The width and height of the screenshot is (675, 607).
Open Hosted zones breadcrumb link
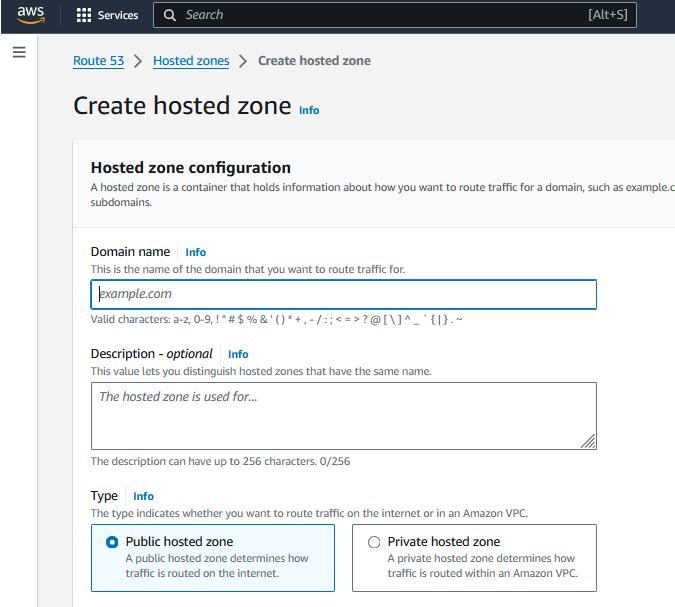tap(191, 61)
